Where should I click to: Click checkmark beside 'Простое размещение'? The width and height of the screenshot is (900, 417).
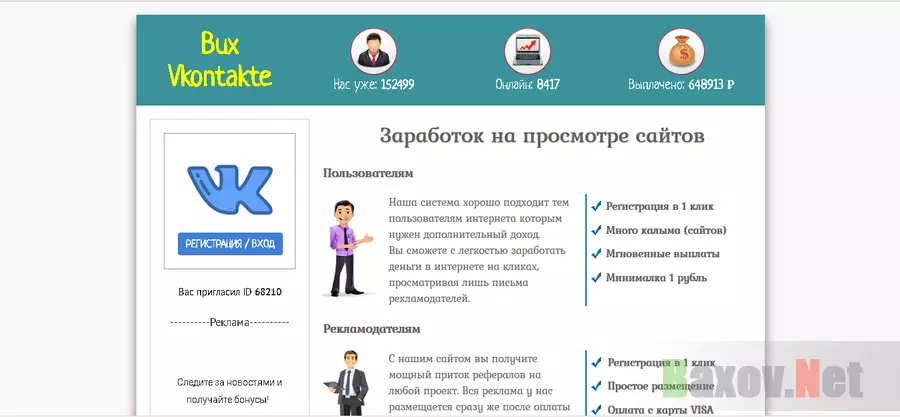tap(597, 386)
